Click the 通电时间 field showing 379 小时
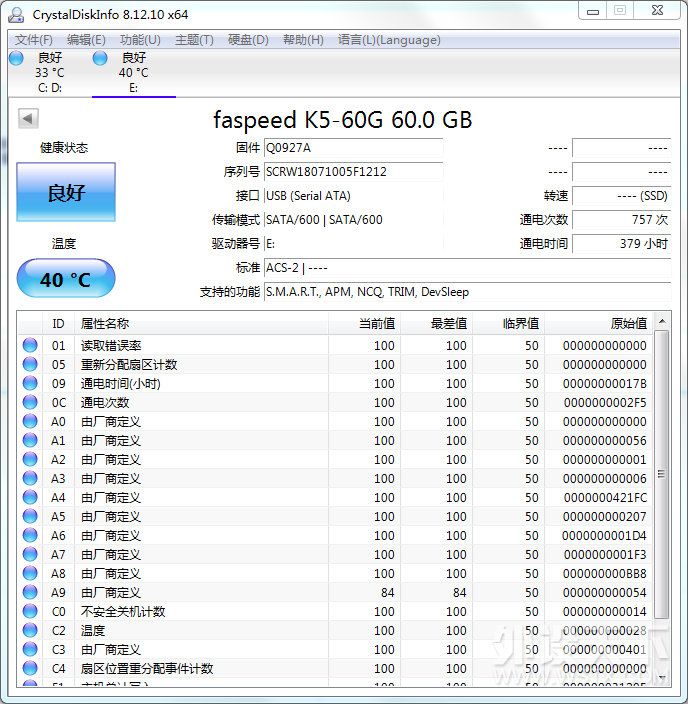Viewport: 688px width, 704px height. tap(622, 244)
